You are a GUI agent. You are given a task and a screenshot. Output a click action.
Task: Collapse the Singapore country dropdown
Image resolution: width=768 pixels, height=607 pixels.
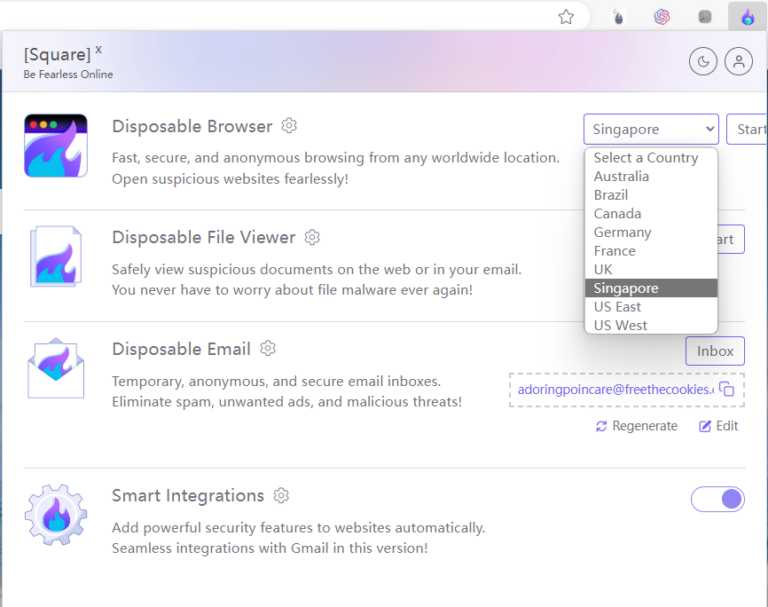pos(651,129)
